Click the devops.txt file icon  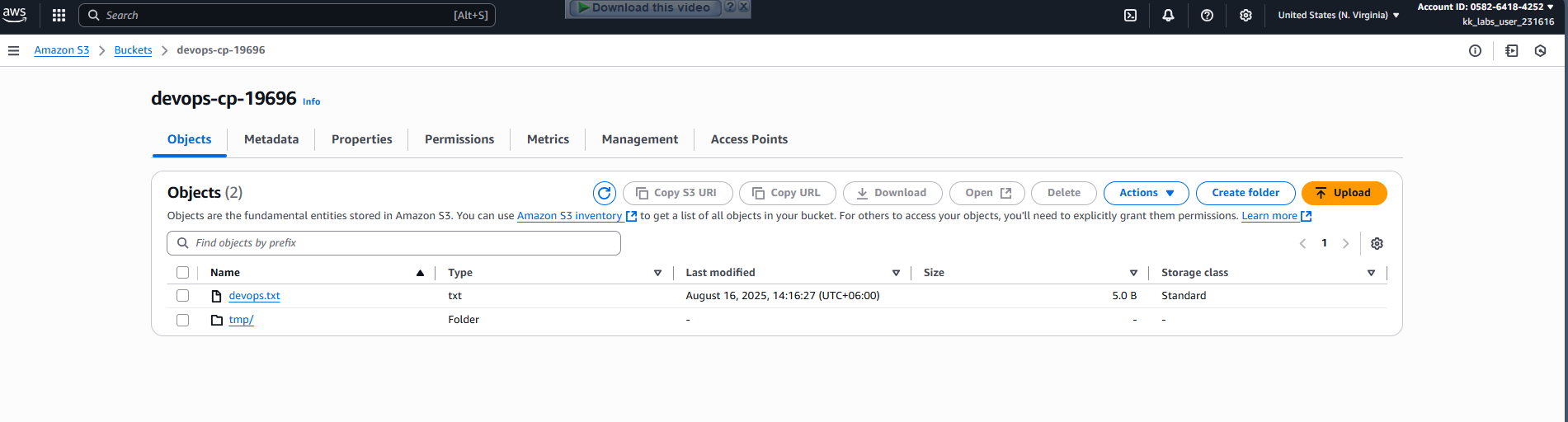[x=216, y=296]
